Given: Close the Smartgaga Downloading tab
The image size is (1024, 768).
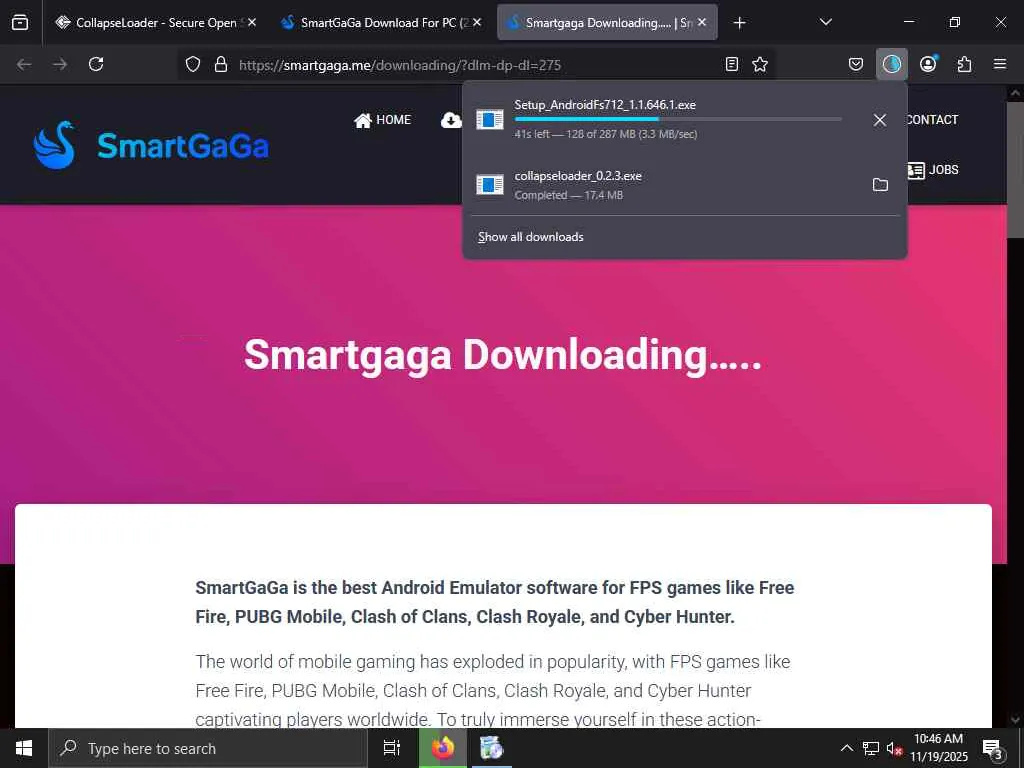Looking at the screenshot, I should pyautogui.click(x=701, y=22).
